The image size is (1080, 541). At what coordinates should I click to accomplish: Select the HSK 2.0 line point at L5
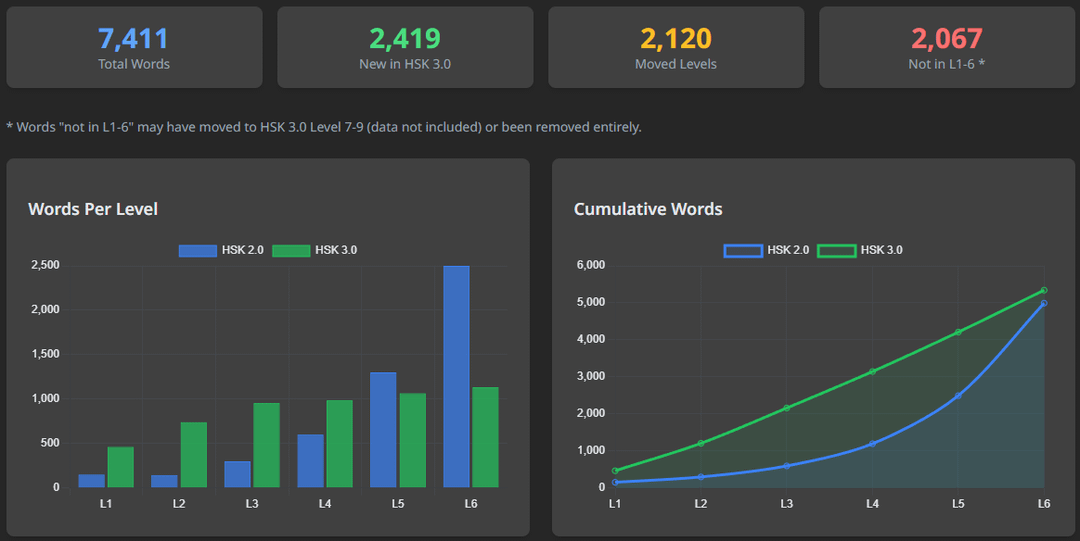(958, 395)
